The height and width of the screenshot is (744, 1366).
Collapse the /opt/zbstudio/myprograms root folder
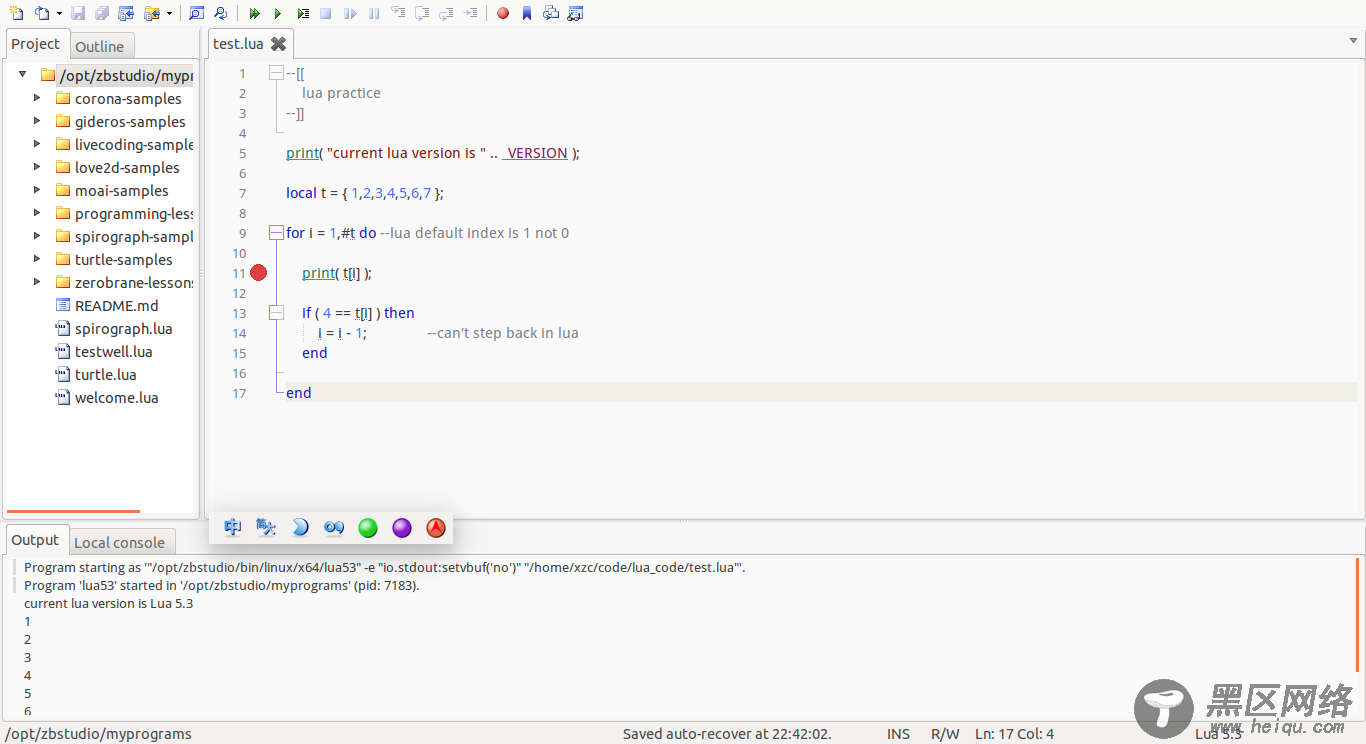22,74
